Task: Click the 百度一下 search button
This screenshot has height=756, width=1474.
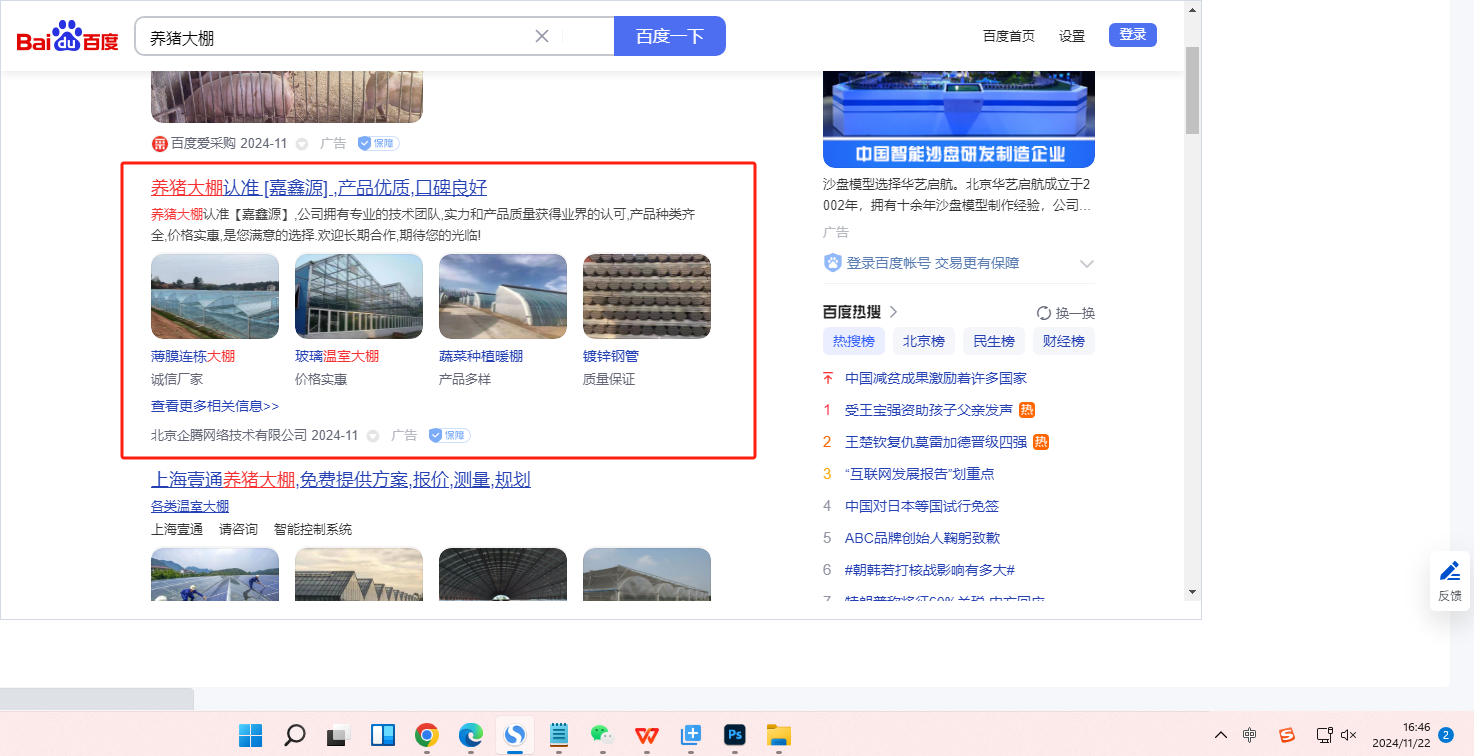Action: coord(670,36)
